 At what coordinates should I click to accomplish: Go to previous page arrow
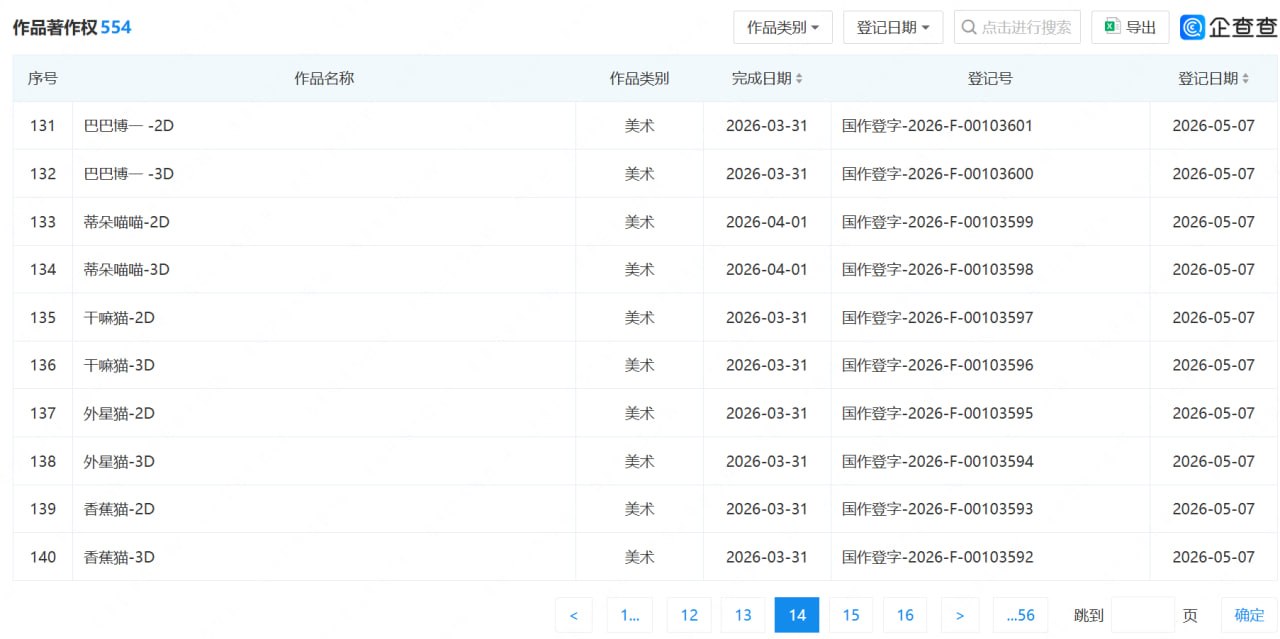tap(573, 615)
